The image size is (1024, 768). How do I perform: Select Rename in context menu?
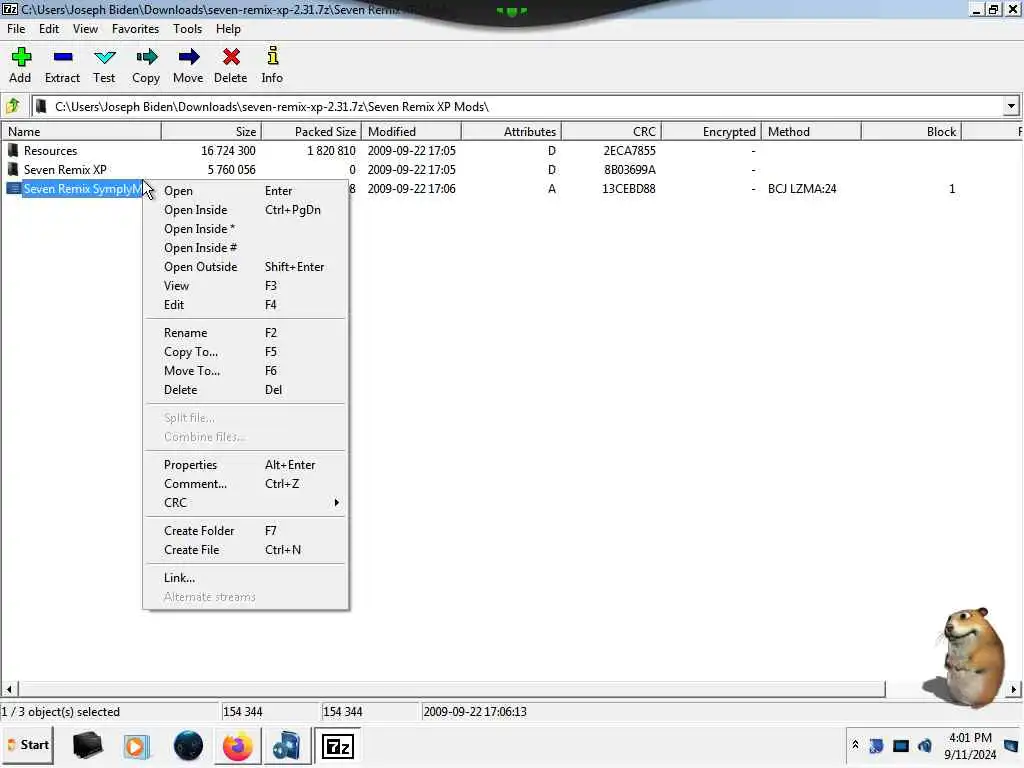click(246, 332)
